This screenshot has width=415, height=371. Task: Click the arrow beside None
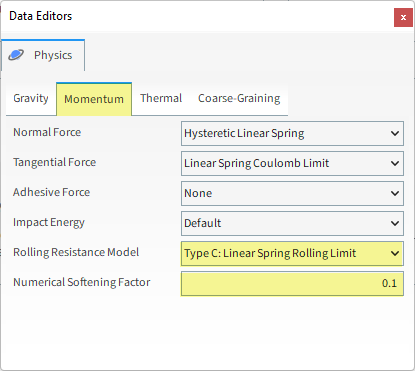[395, 194]
